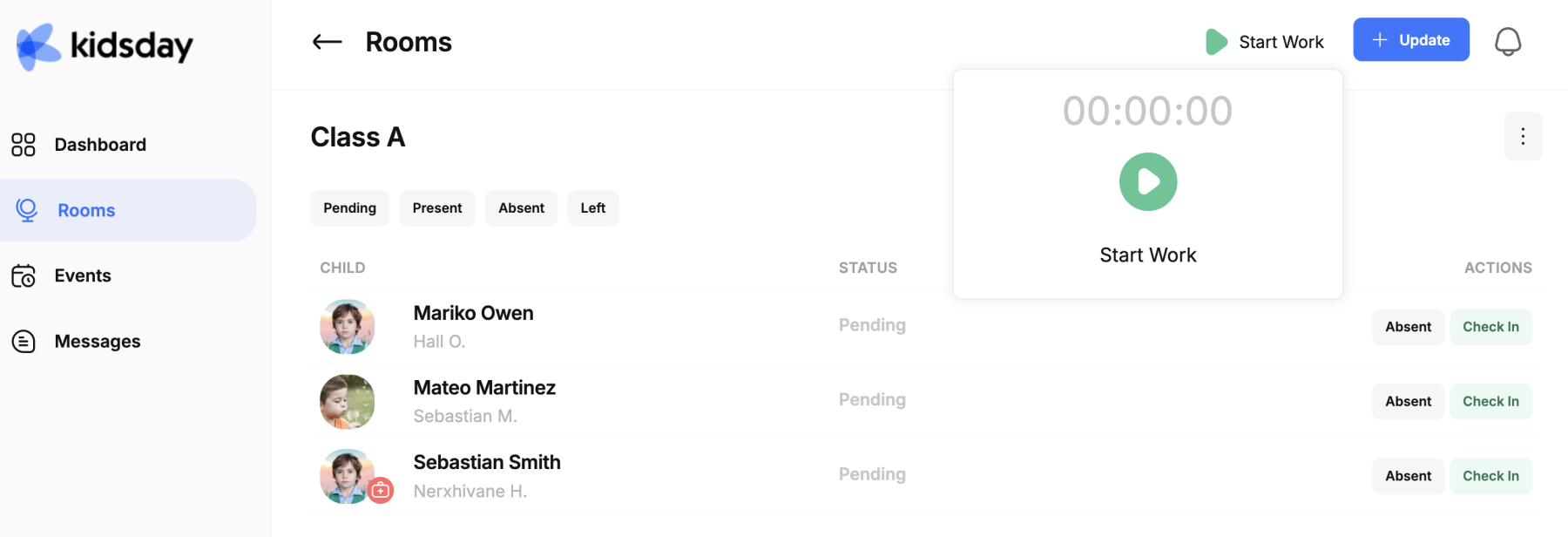Filter children by Pending status
1568x537 pixels.
[x=349, y=208]
